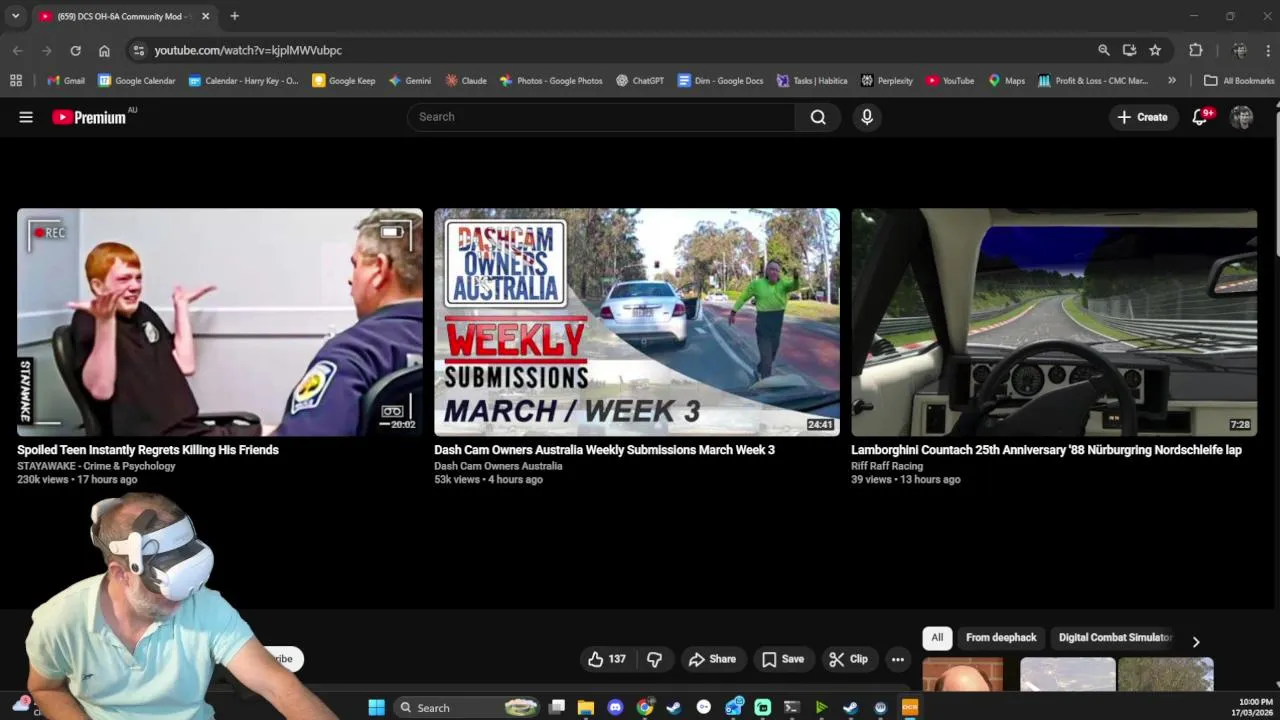Open Discord from the taskbar
The width and height of the screenshot is (1280, 720).
click(615, 707)
